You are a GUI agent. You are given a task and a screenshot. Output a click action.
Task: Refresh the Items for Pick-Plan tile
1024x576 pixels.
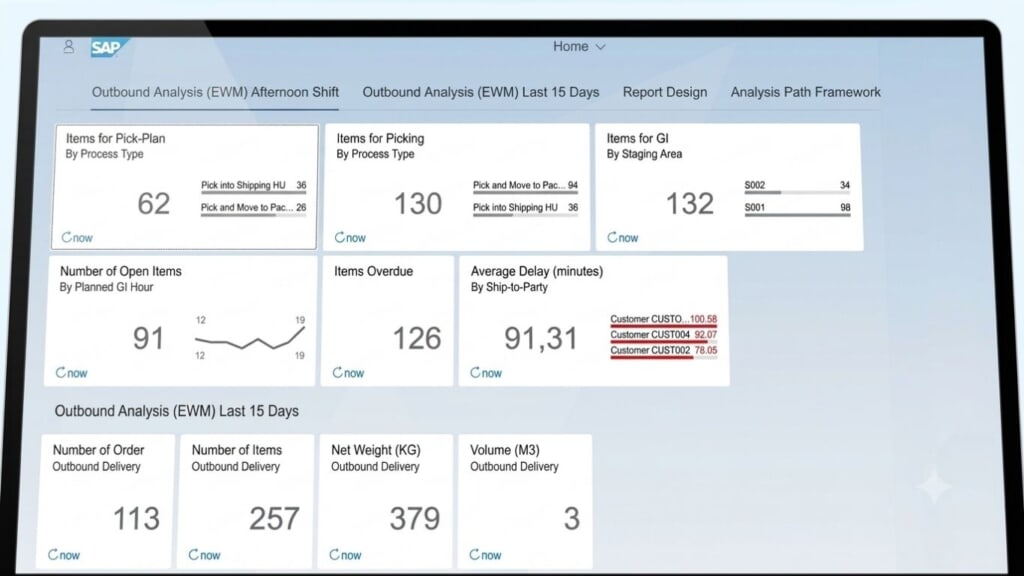(x=77, y=238)
